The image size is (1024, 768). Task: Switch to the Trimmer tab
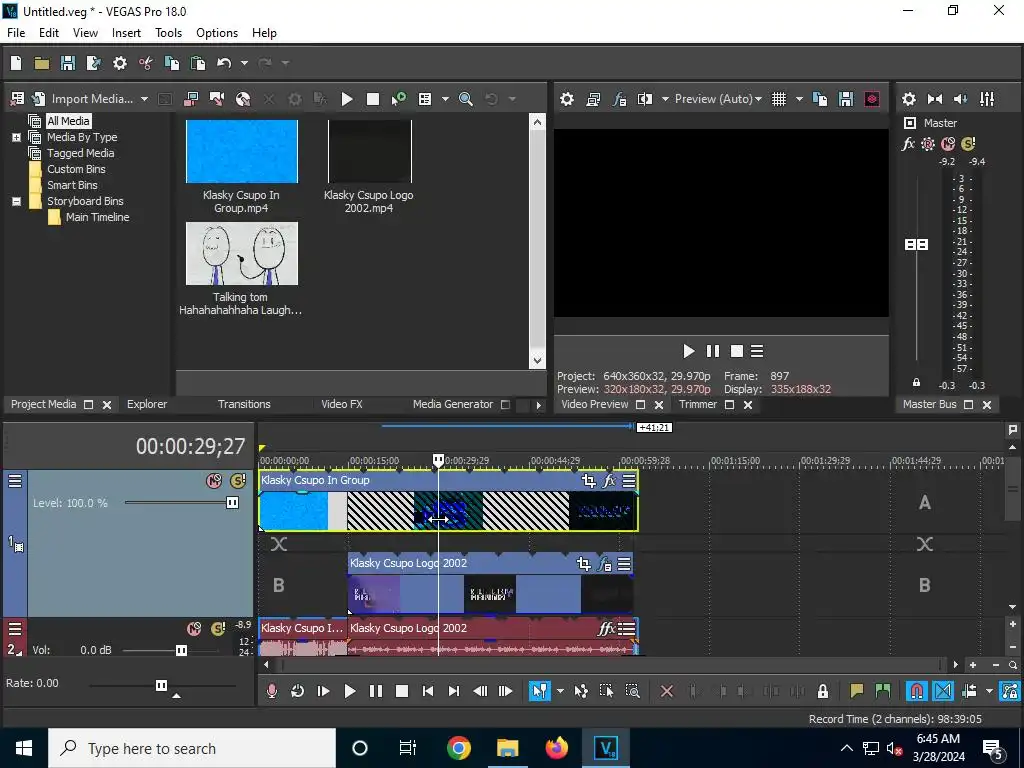[x=697, y=404]
